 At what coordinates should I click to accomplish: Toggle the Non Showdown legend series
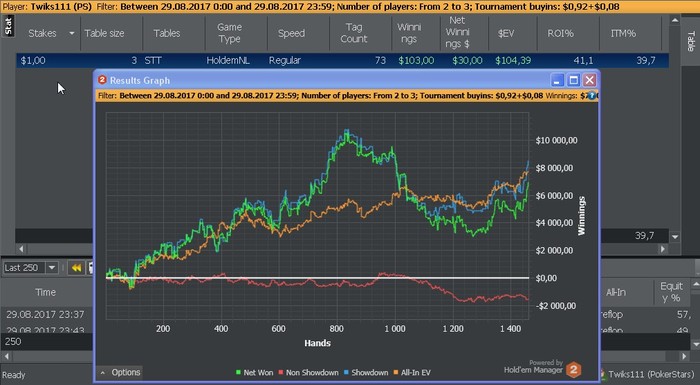[x=308, y=372]
